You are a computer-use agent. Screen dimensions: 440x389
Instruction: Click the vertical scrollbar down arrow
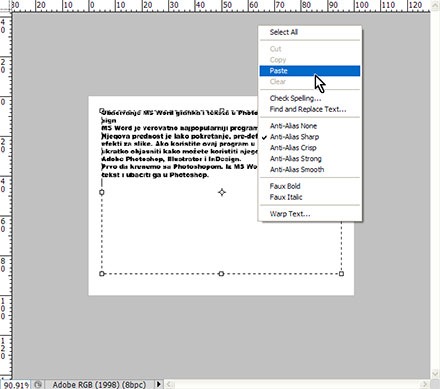point(435,374)
